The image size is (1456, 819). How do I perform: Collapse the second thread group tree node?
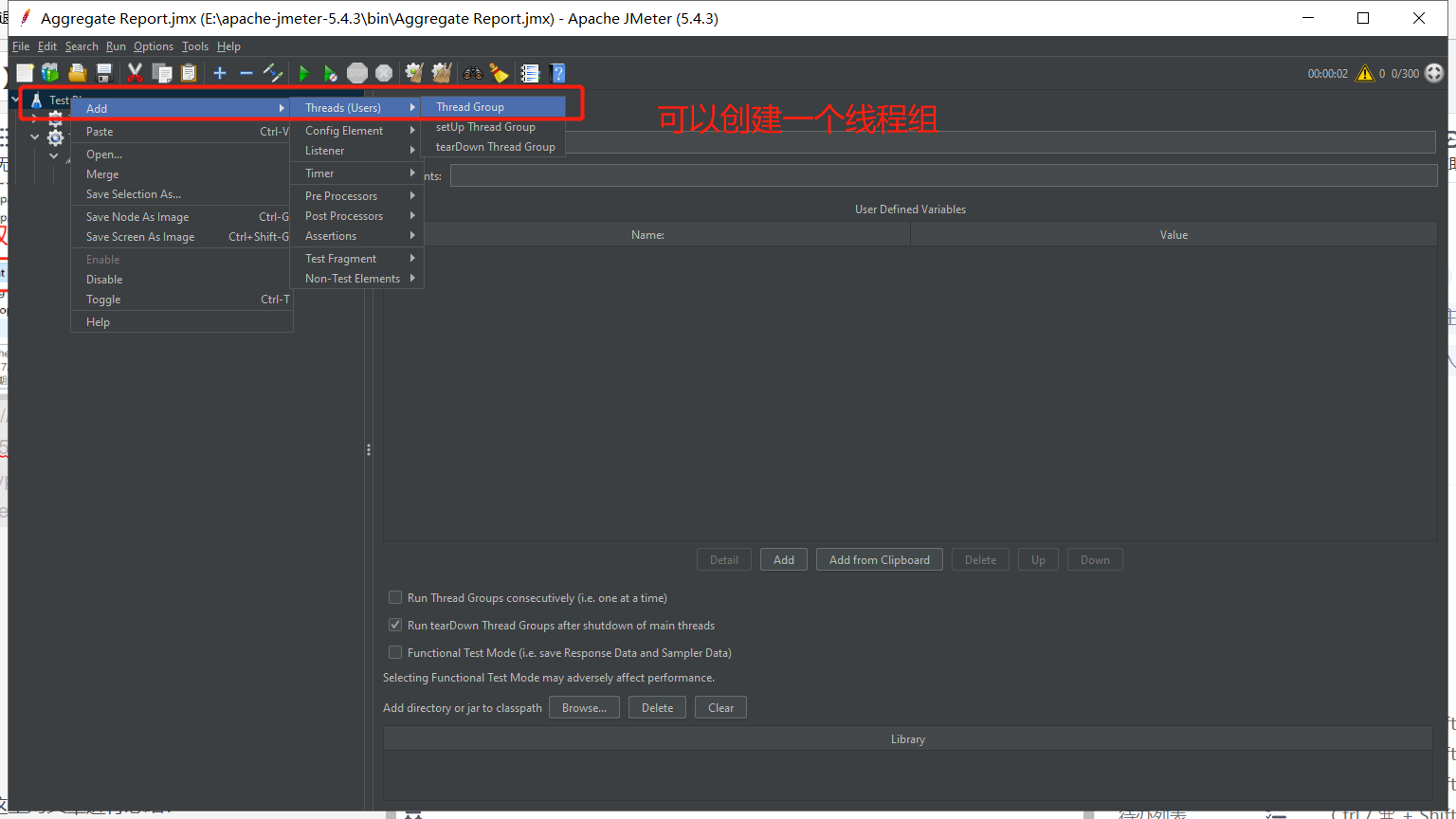35,137
